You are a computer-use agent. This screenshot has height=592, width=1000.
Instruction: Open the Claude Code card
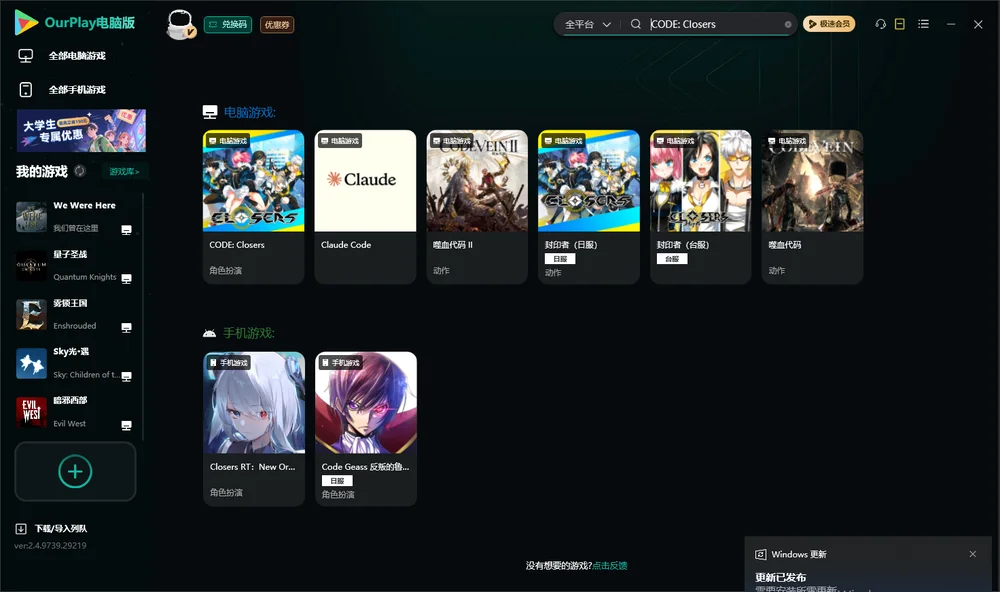(365, 207)
